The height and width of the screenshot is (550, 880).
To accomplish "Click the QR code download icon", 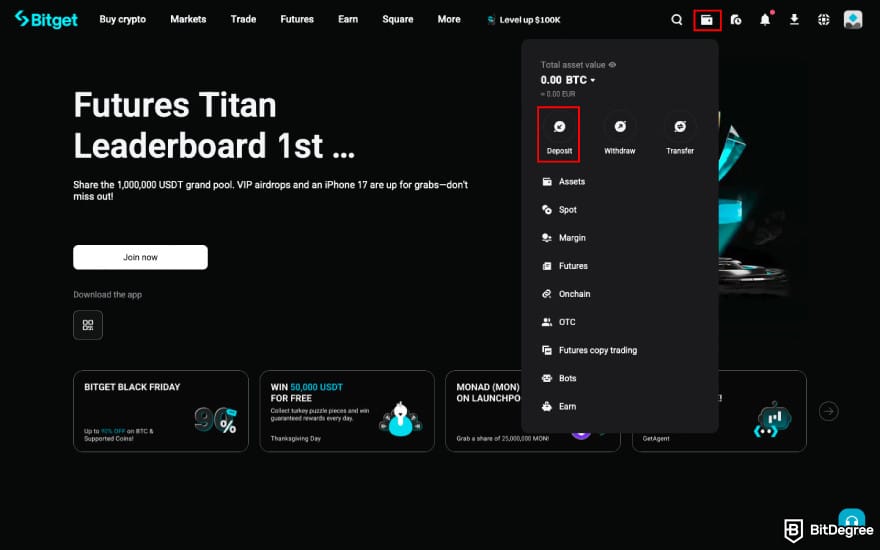I will click(88, 325).
